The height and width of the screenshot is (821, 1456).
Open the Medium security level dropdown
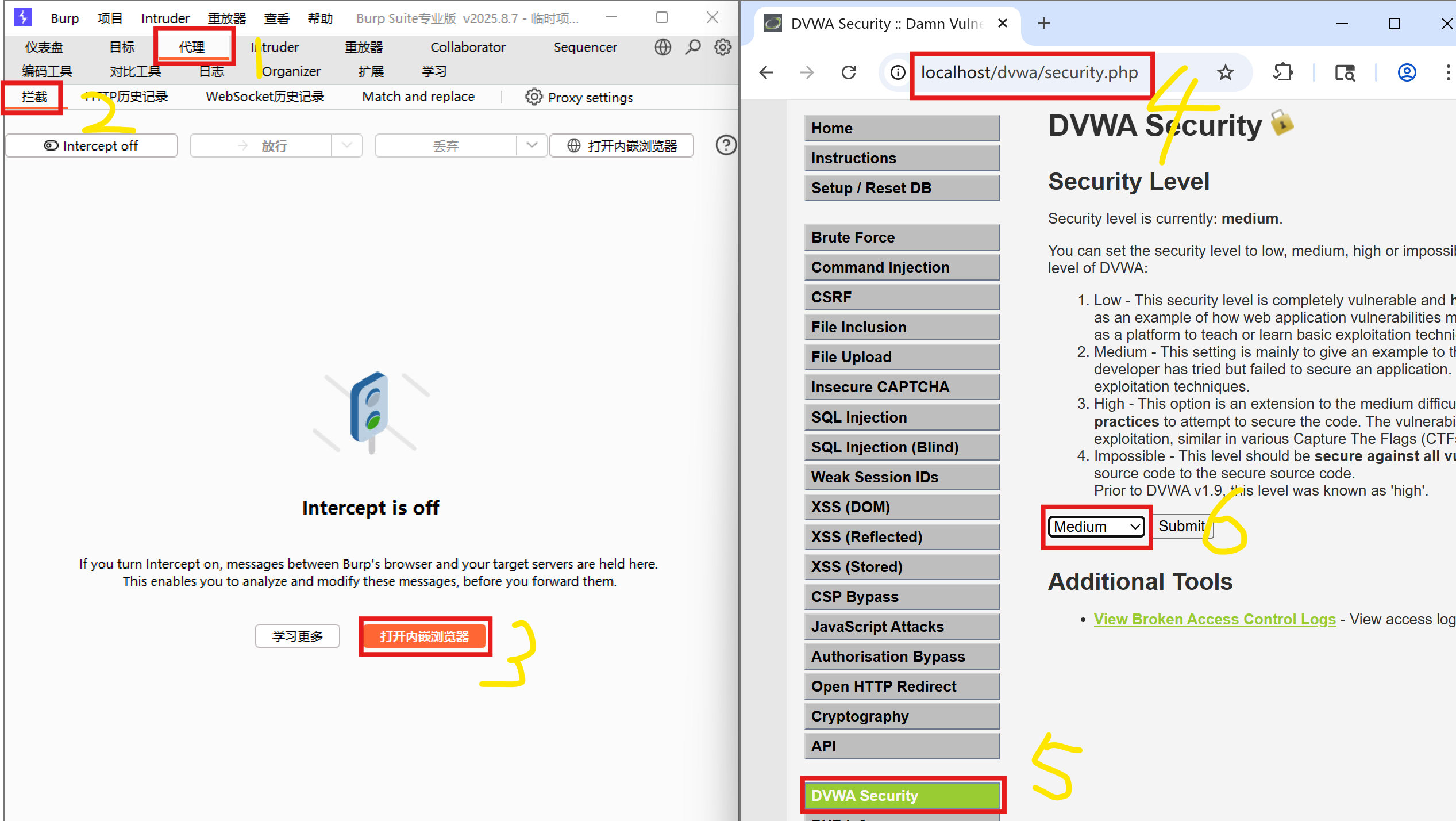pyautogui.click(x=1096, y=527)
